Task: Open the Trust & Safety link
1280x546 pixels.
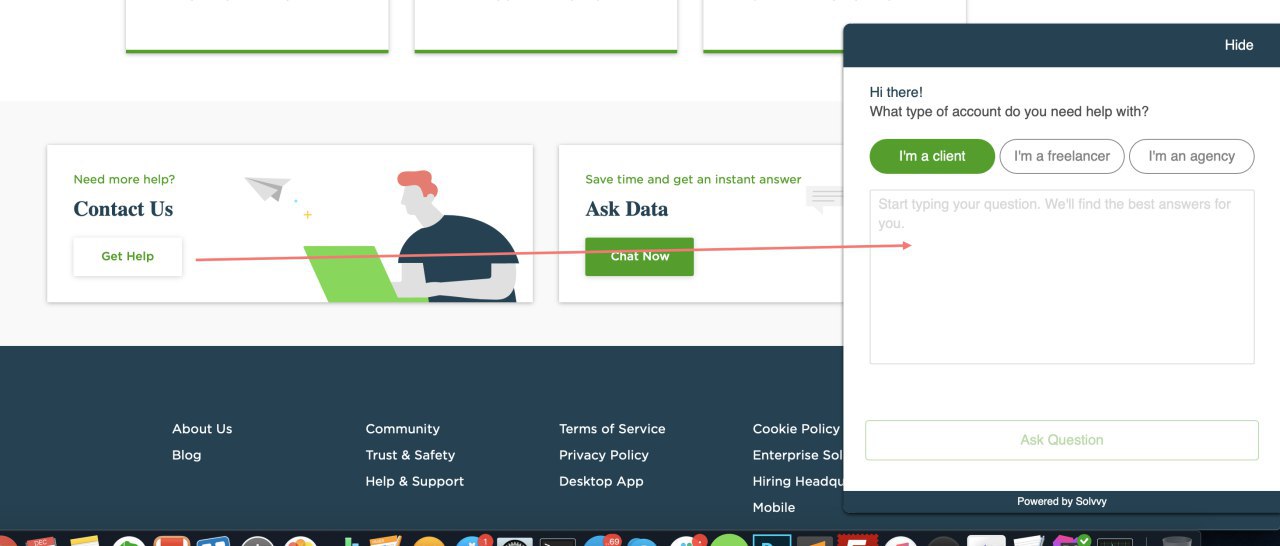Action: tap(410, 455)
